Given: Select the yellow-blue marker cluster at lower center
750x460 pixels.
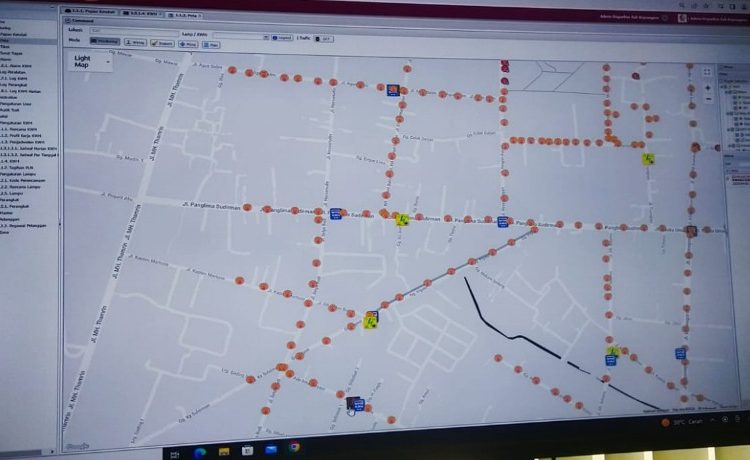Looking at the screenshot, I should pos(371,320).
